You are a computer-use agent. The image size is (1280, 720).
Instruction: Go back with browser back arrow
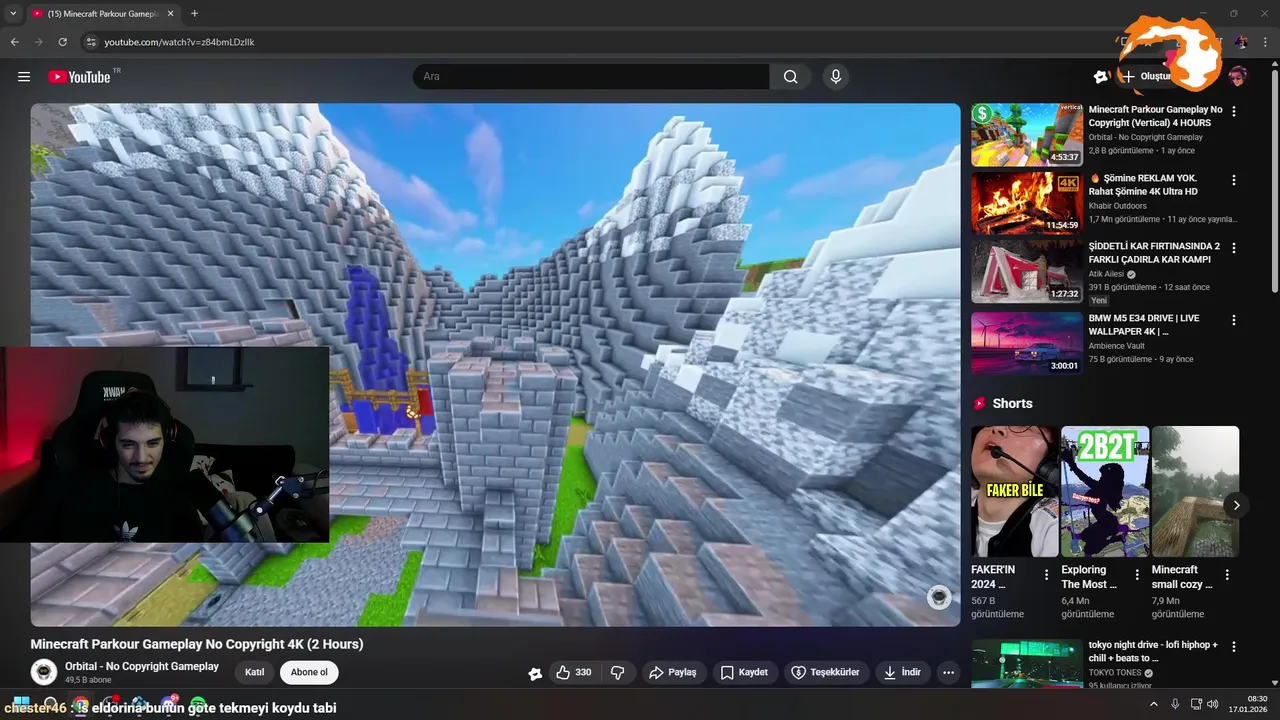pyautogui.click(x=15, y=42)
